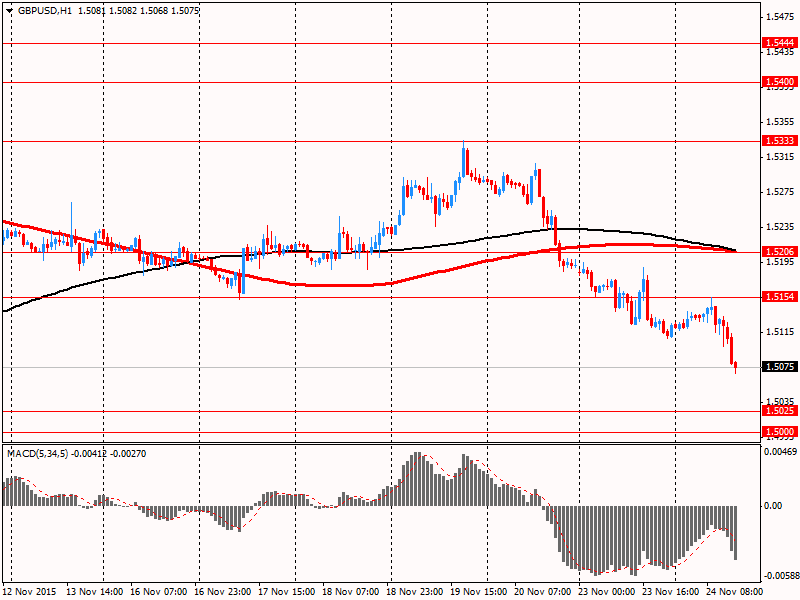
Task: Click the 1.5444 red price level label
Action: pyautogui.click(x=780, y=42)
